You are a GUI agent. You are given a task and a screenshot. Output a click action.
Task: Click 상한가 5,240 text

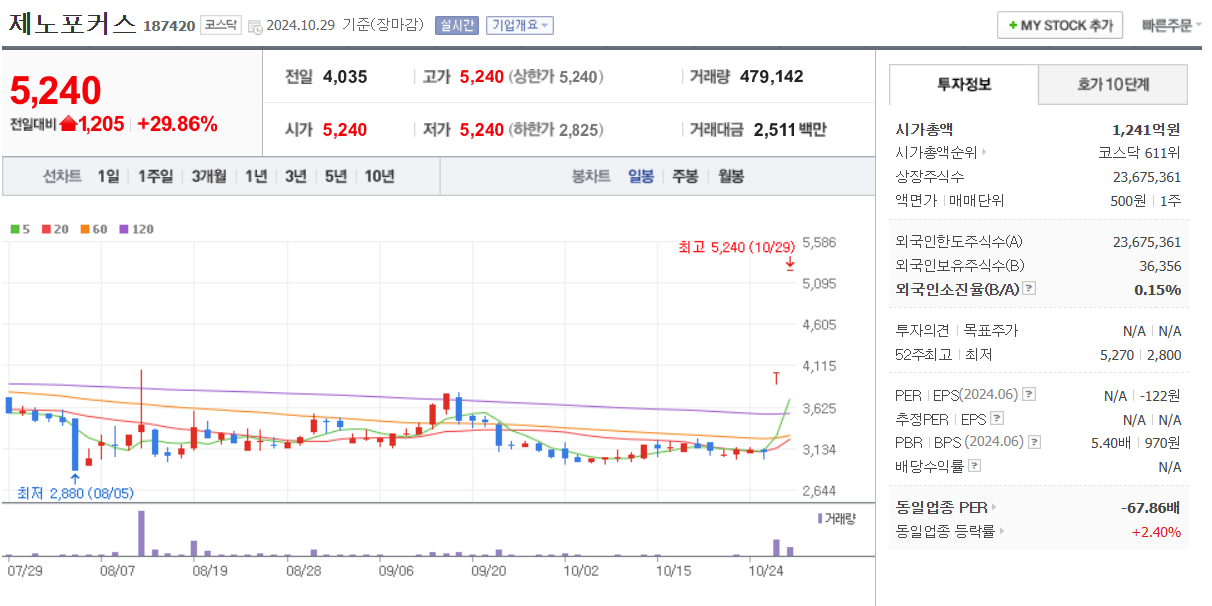click(x=556, y=76)
